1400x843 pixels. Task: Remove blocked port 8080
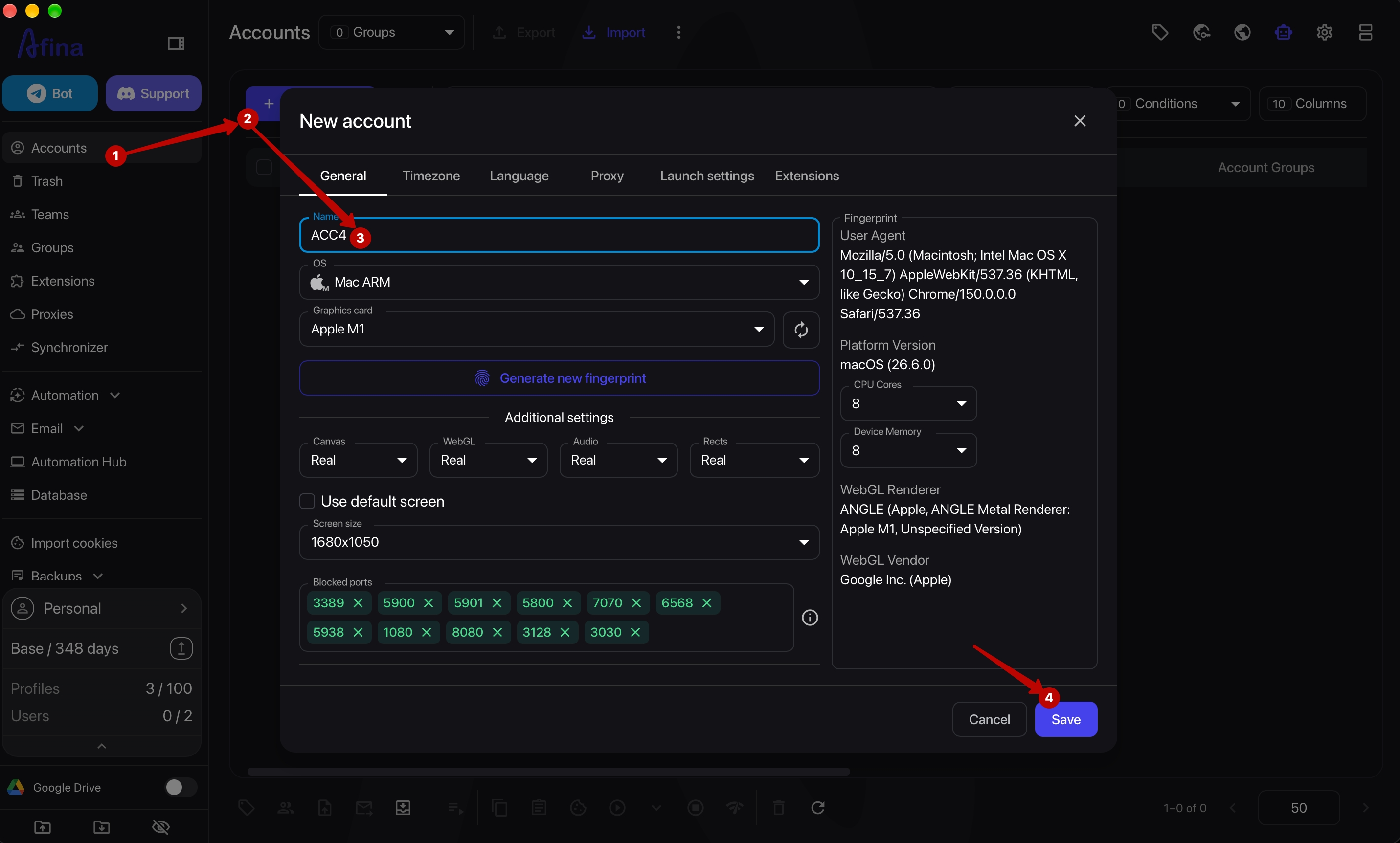pyautogui.click(x=497, y=632)
